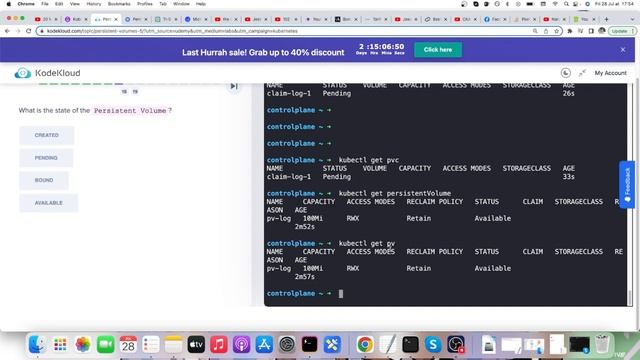The image size is (640, 360).
Task: Open the Apple menu
Action: [x=9, y=4]
